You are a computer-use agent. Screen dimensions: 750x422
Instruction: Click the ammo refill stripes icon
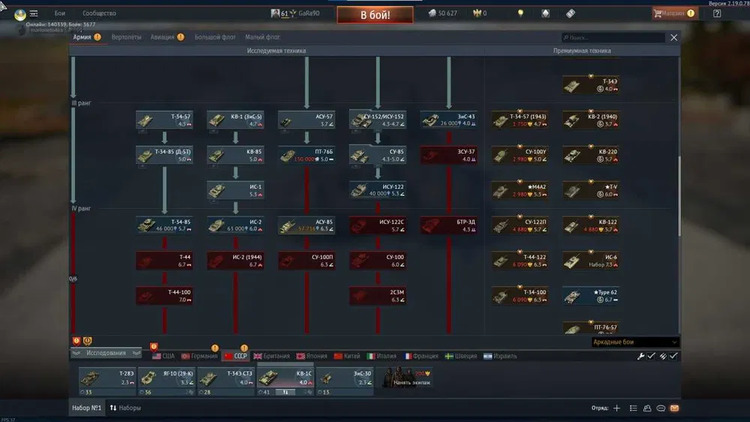pyautogui.click(x=663, y=356)
